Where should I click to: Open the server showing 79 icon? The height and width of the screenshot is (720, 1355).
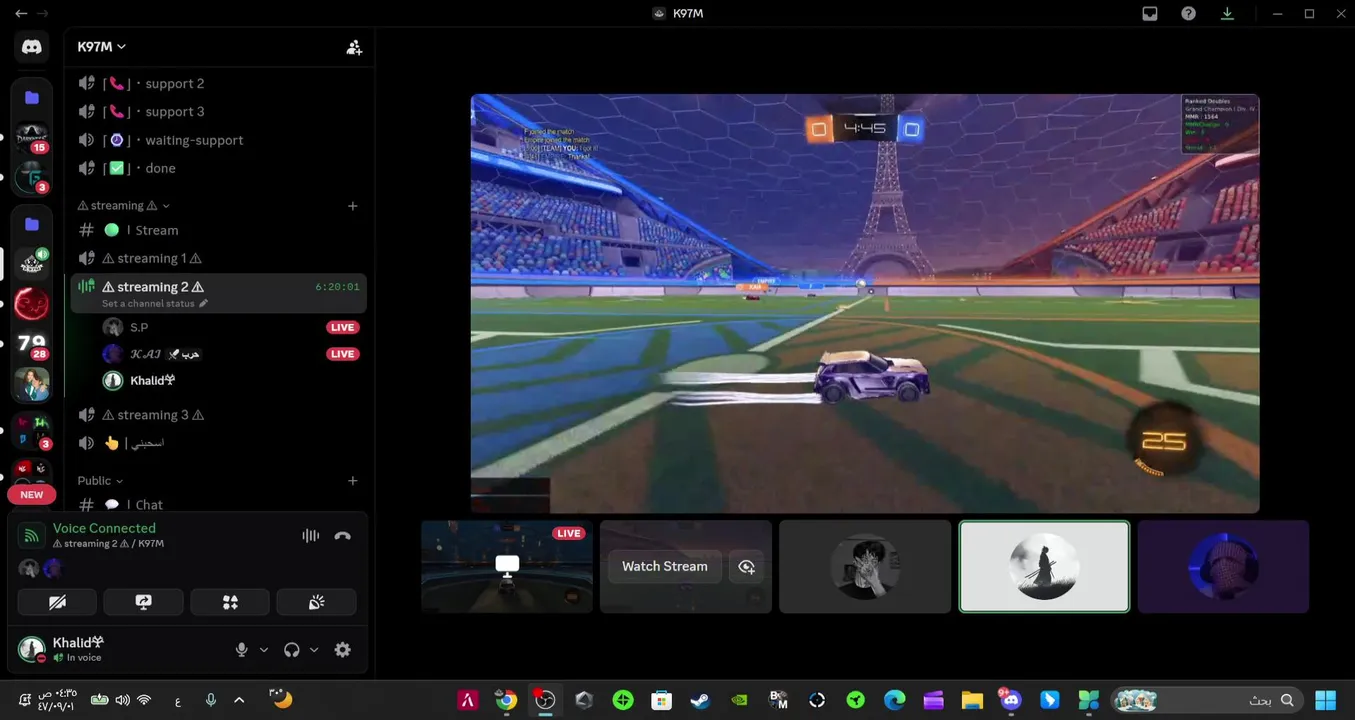click(x=32, y=345)
